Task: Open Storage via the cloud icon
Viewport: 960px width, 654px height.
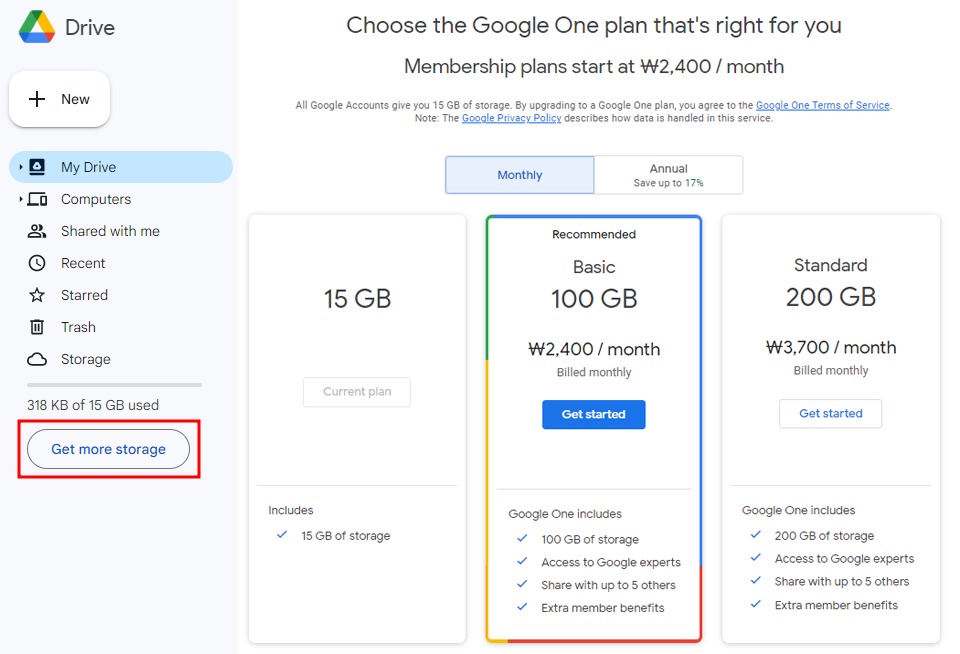Action: pyautogui.click(x=37, y=359)
